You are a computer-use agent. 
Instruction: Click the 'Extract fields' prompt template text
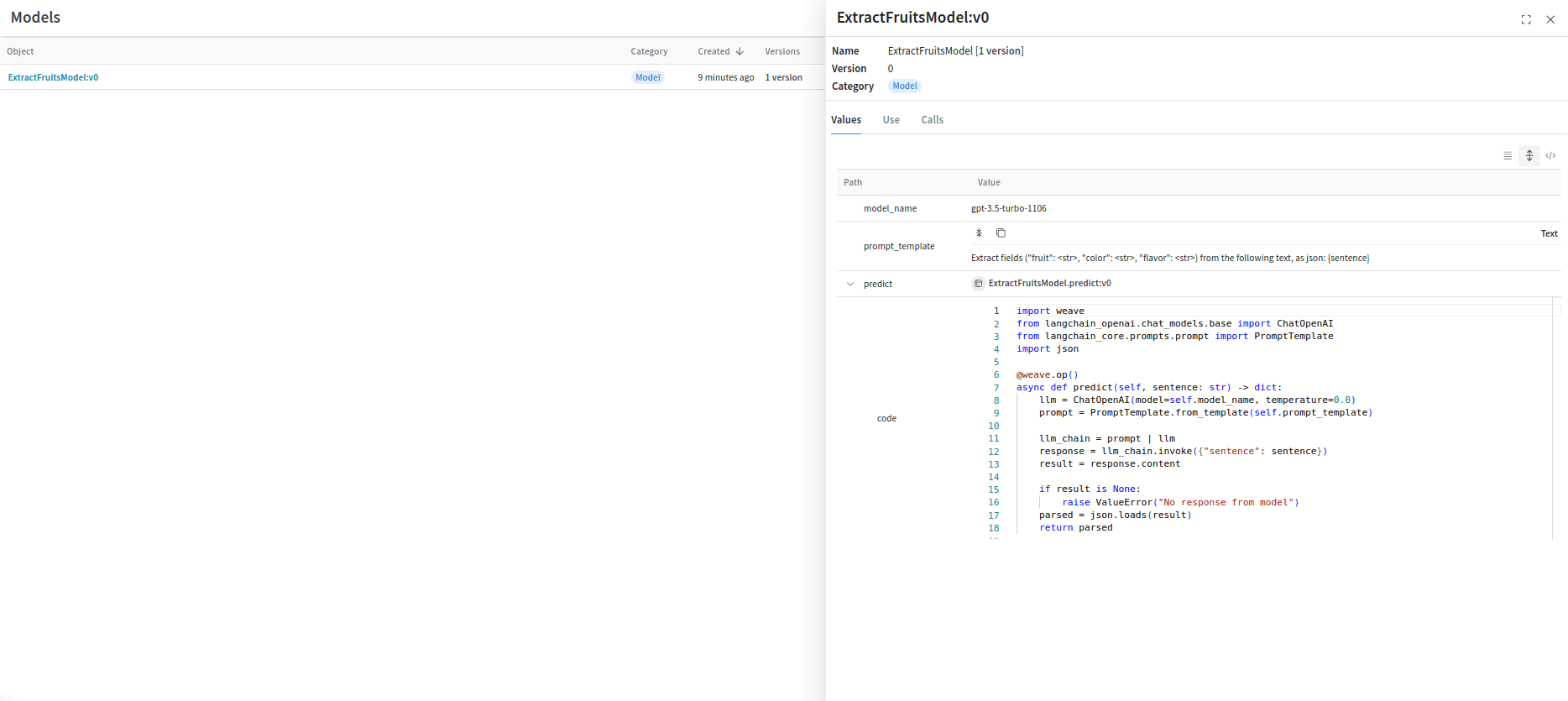1170,258
